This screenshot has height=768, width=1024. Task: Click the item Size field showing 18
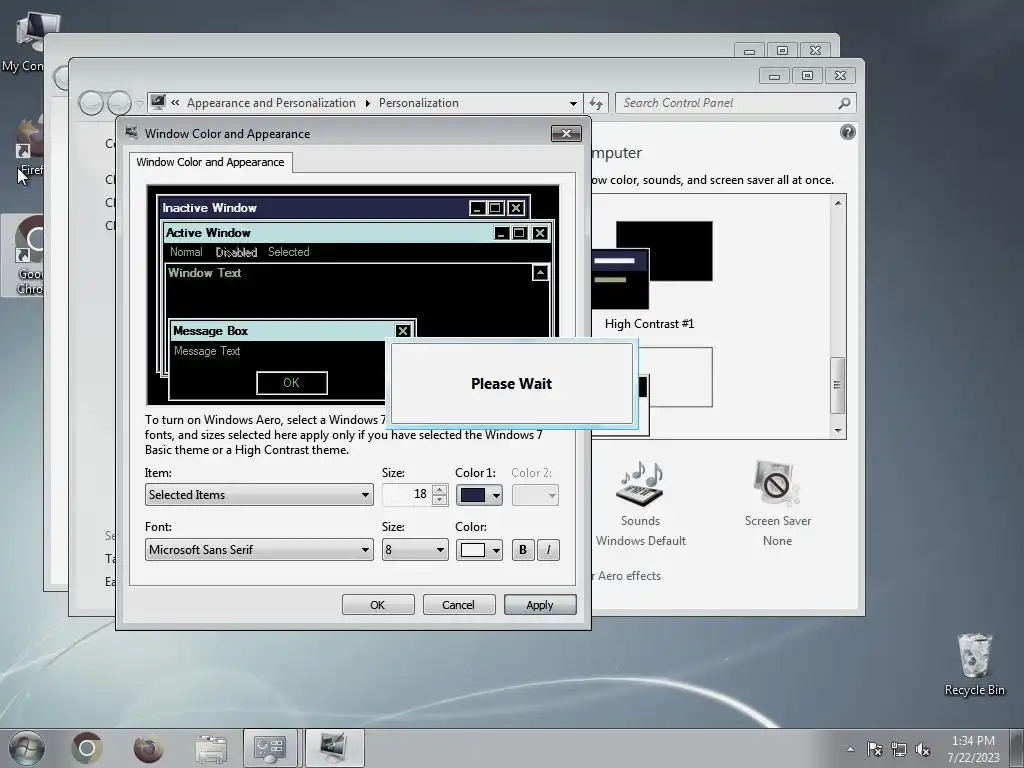[x=406, y=494]
